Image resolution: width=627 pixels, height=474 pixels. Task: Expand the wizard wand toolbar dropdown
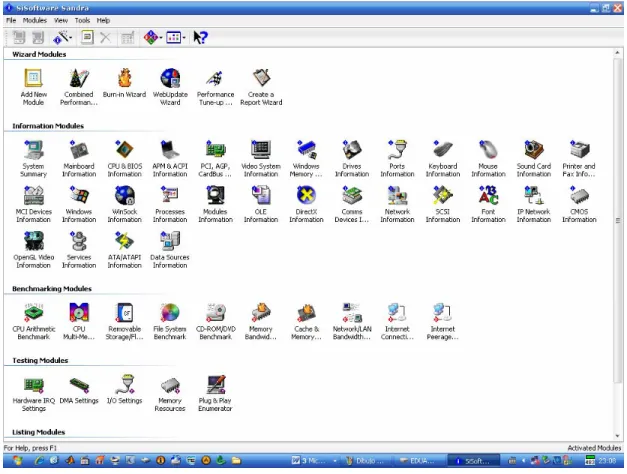coord(70,38)
